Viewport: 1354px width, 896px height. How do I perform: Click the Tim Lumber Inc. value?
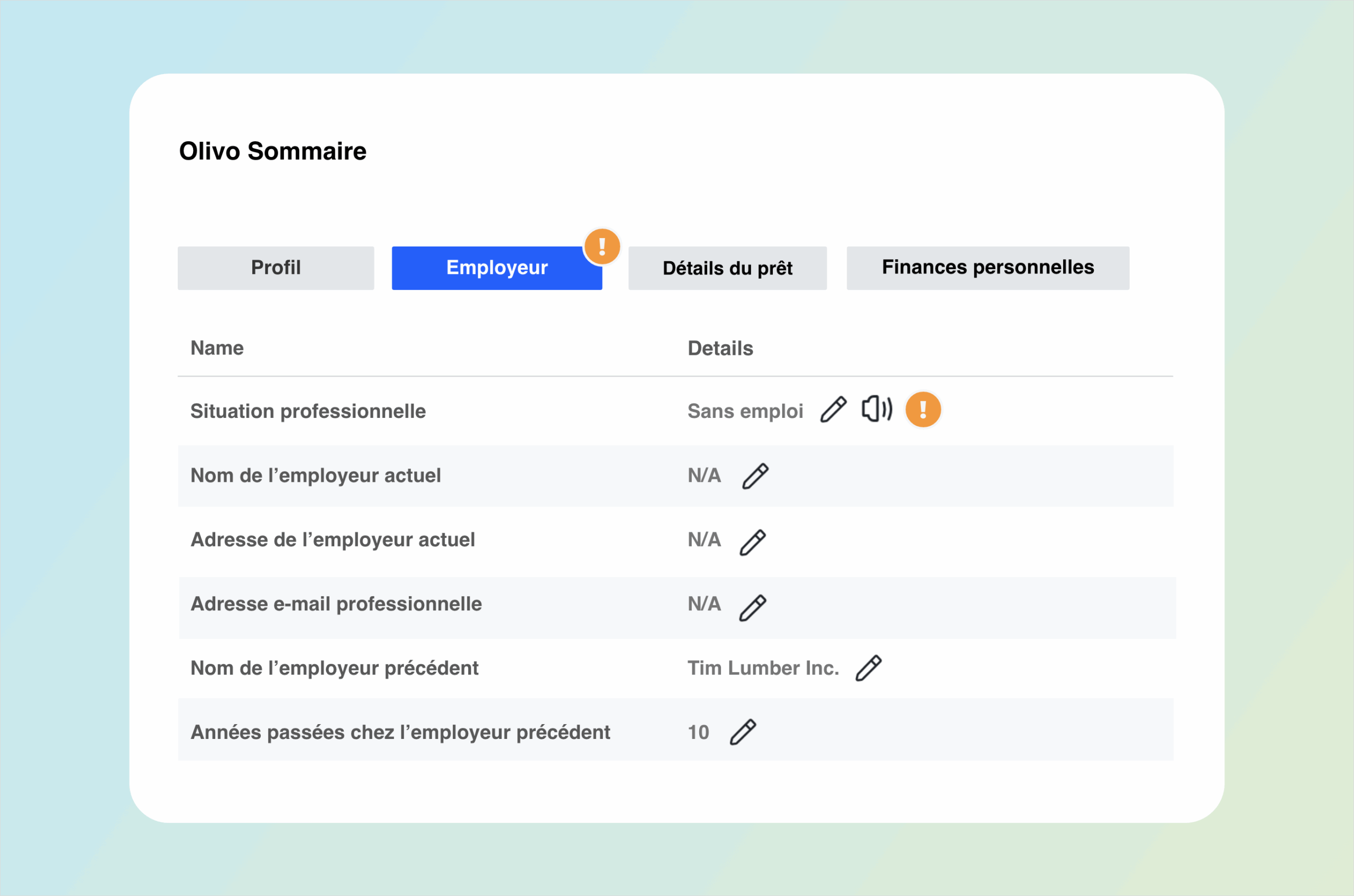[x=763, y=668]
